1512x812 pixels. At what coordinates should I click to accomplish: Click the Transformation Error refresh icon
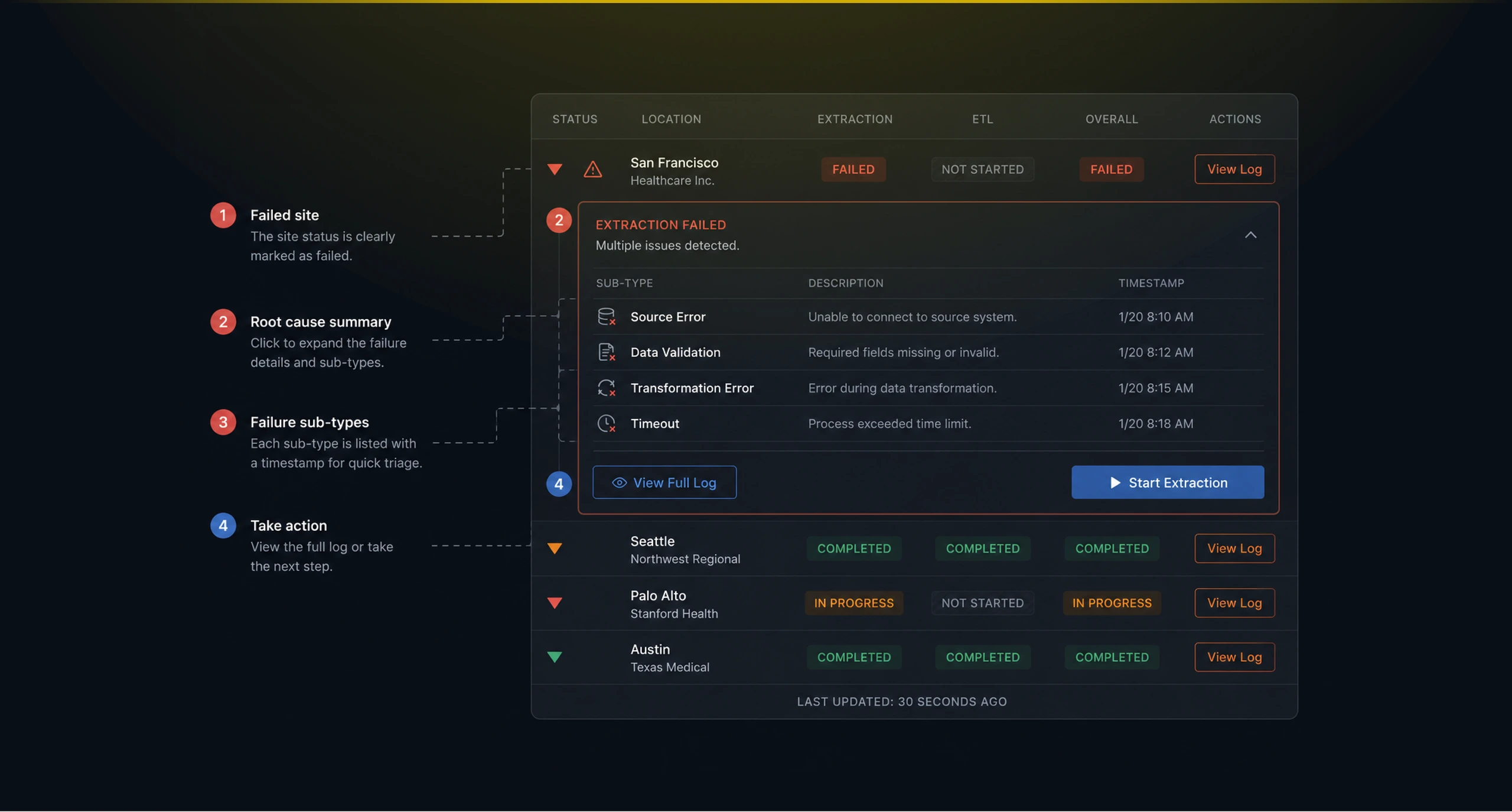607,388
